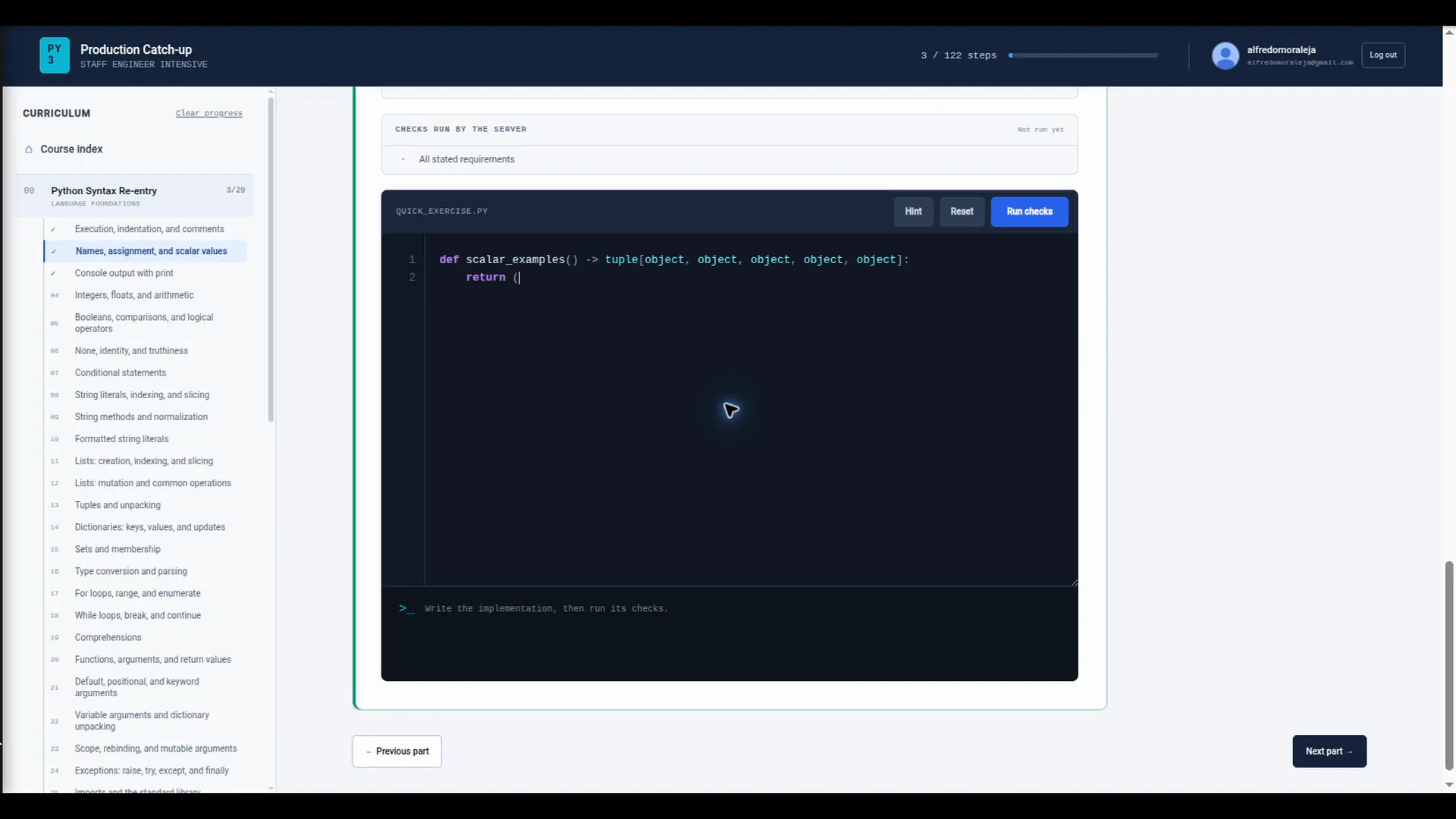The image size is (1456, 819).
Task: Collapse Python Syntax Re-entry section
Action: [x=134, y=196]
